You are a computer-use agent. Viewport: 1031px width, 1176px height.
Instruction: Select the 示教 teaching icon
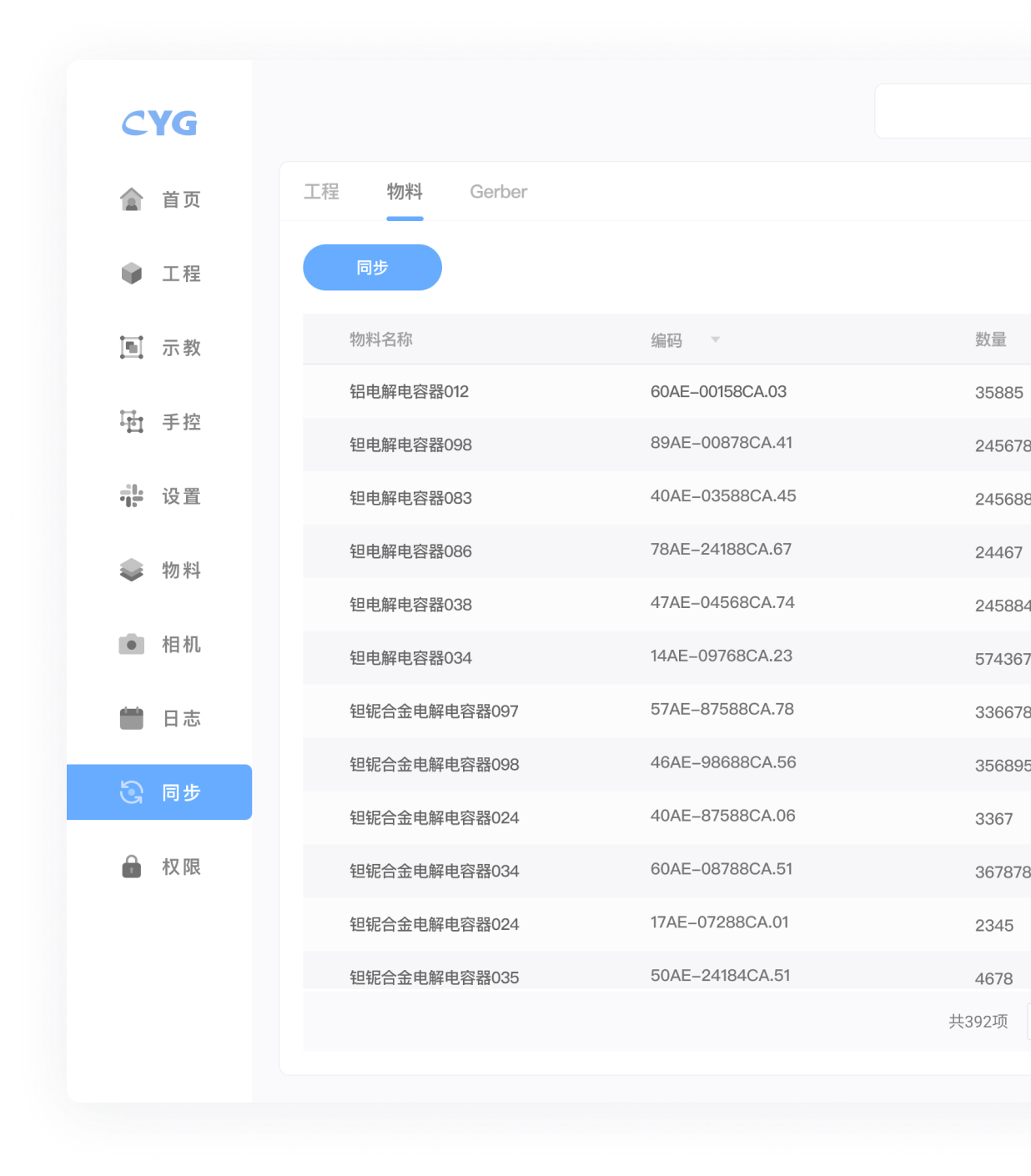point(132,347)
